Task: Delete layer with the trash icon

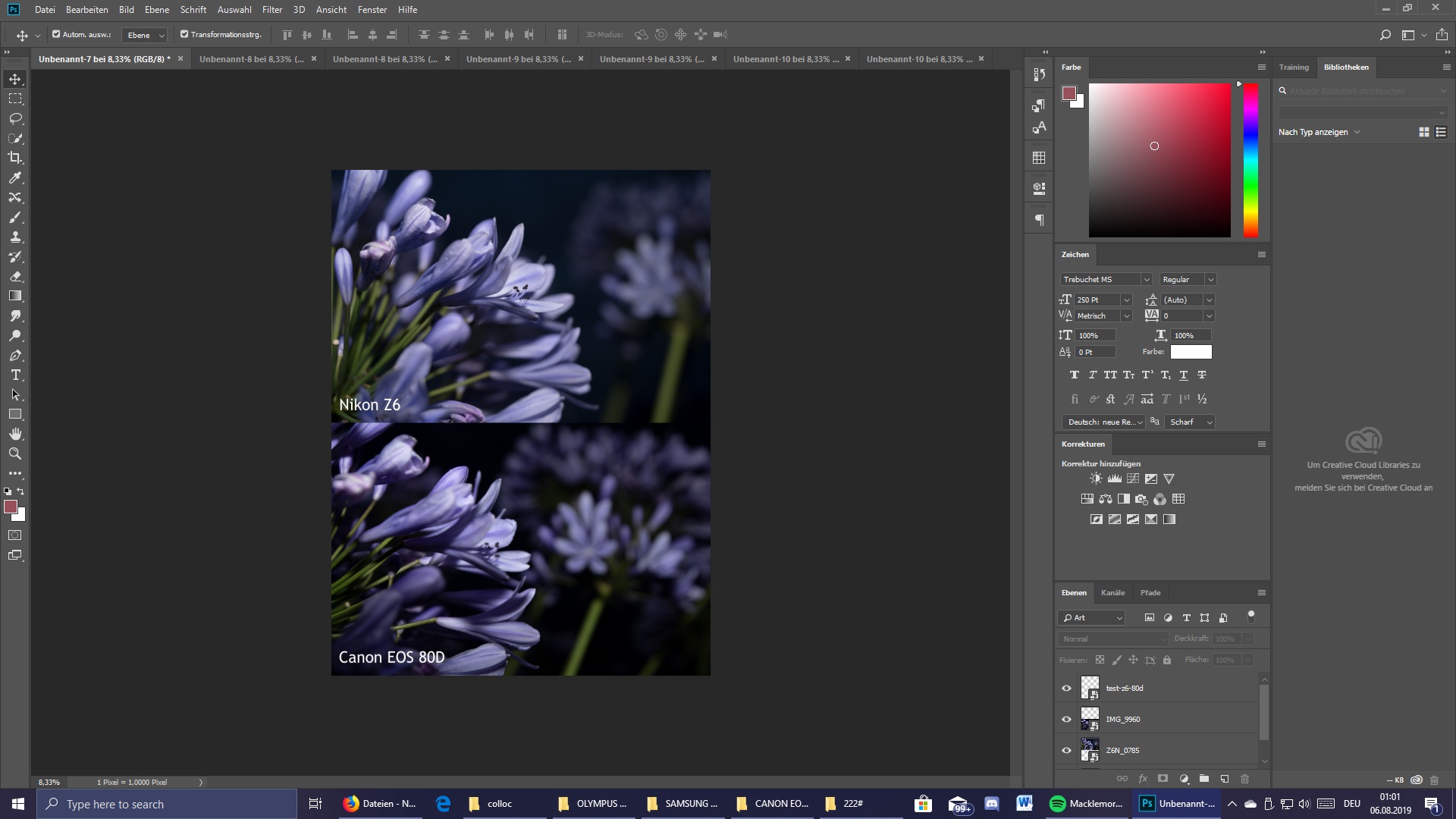Action: point(1244,779)
